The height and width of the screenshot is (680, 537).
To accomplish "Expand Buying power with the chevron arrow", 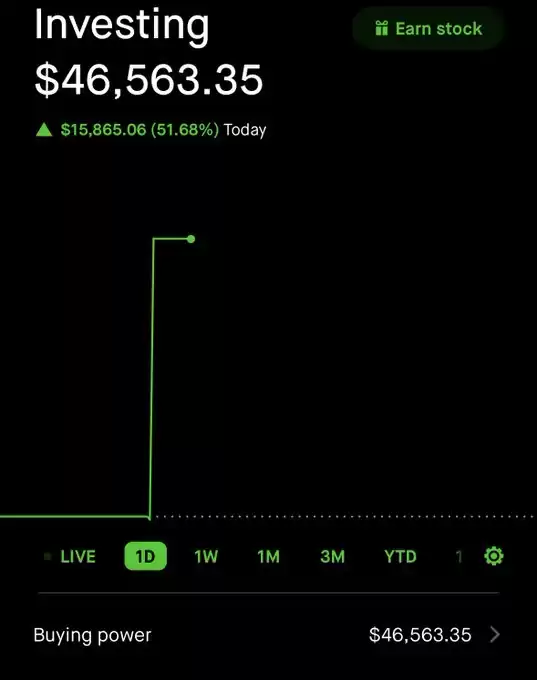I will (x=495, y=634).
